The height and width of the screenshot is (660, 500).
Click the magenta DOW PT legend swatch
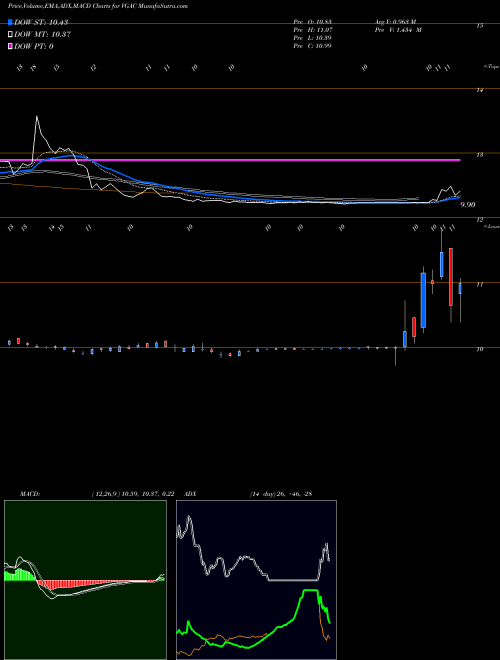point(10,46)
